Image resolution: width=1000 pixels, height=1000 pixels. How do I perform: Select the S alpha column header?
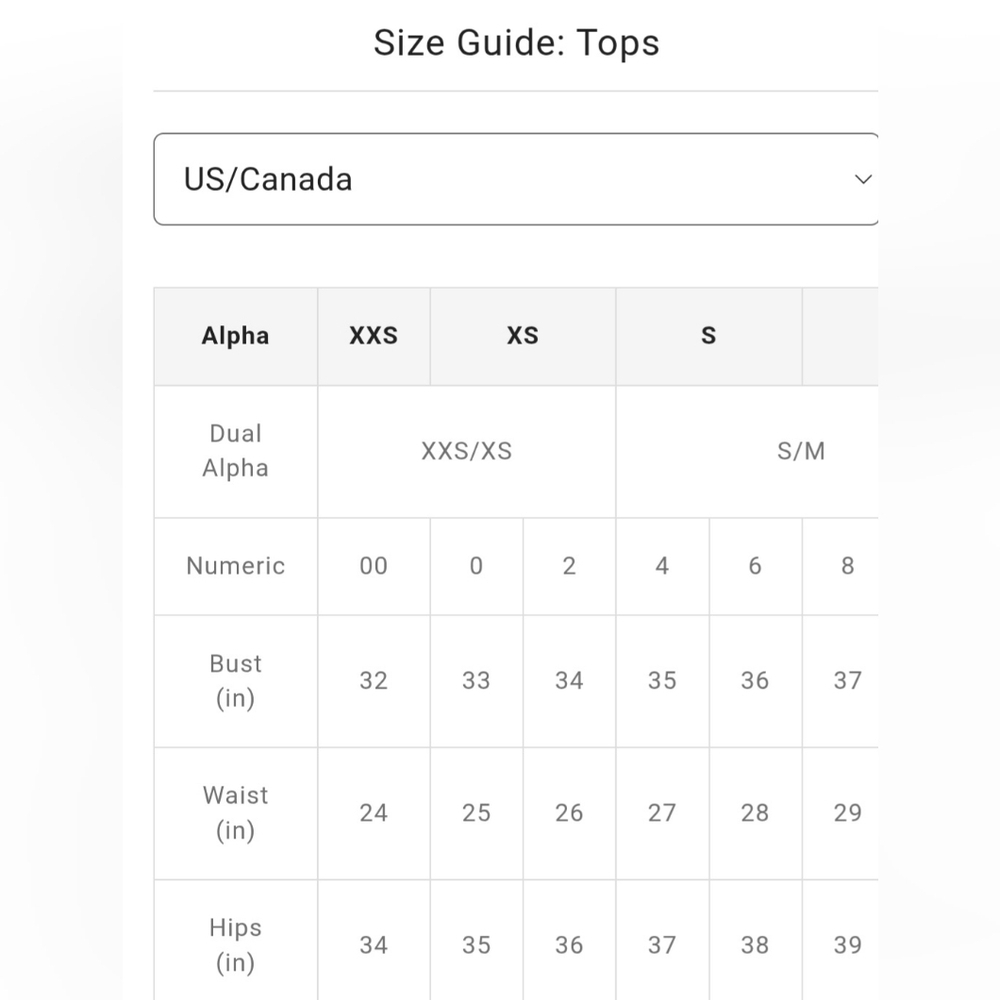pyautogui.click(x=709, y=336)
